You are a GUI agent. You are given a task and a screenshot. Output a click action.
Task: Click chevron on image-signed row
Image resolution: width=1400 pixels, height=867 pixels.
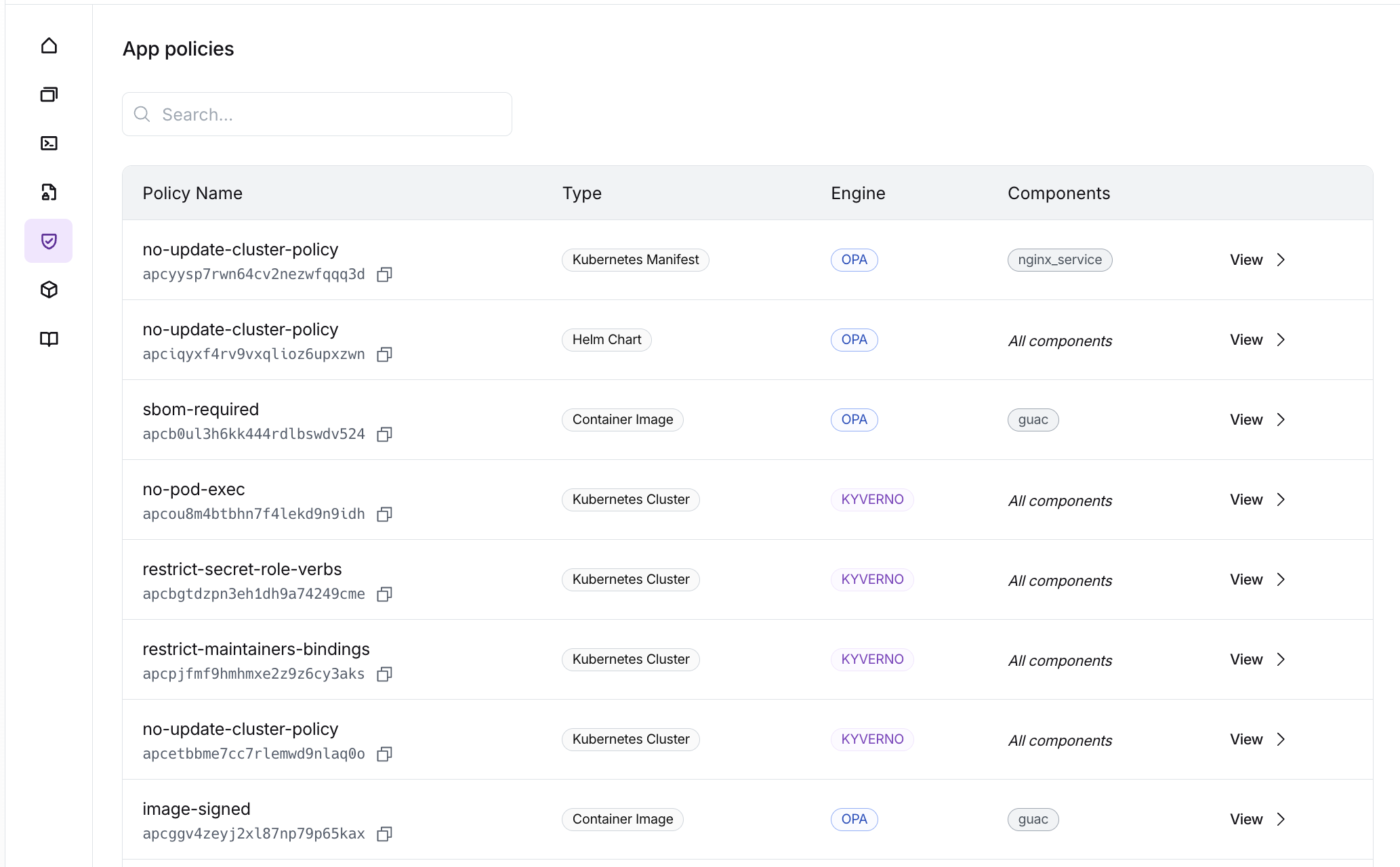click(1281, 820)
